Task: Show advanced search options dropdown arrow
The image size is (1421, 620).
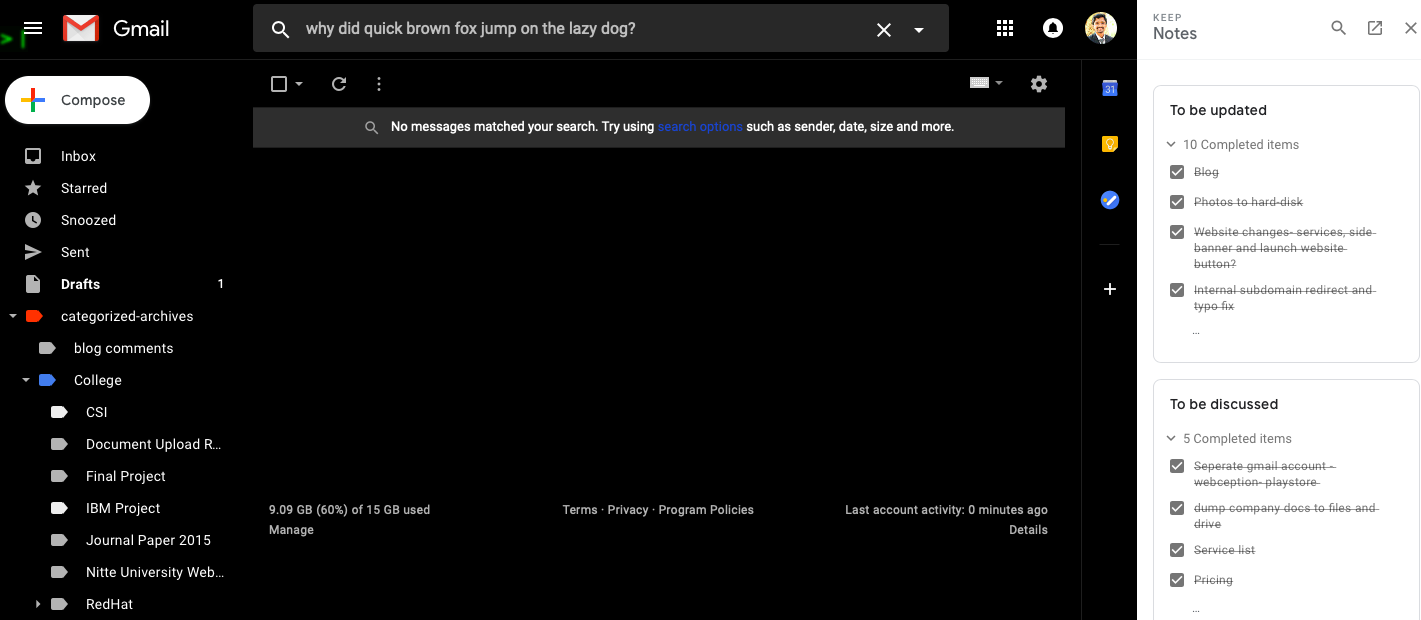Action: 919,30
